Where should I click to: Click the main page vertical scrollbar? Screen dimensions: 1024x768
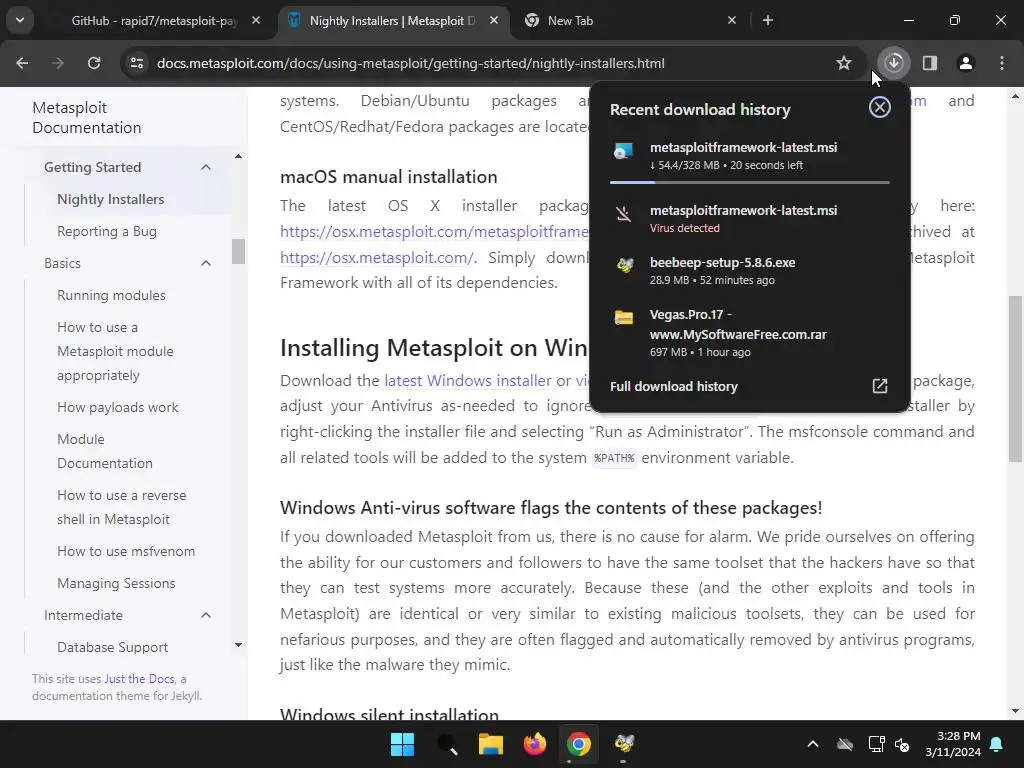(1015, 379)
